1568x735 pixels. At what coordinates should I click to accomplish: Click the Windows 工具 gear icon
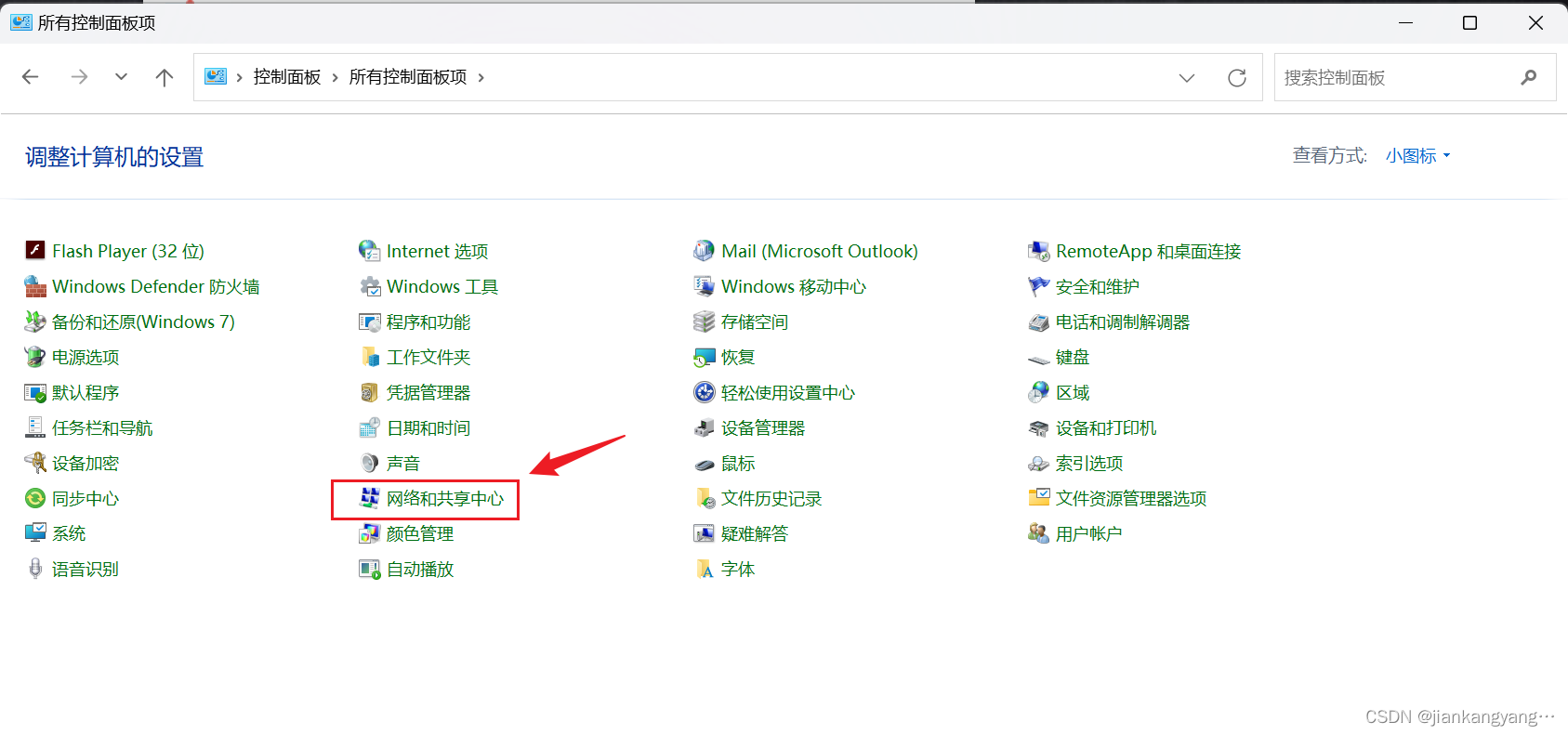(370, 285)
